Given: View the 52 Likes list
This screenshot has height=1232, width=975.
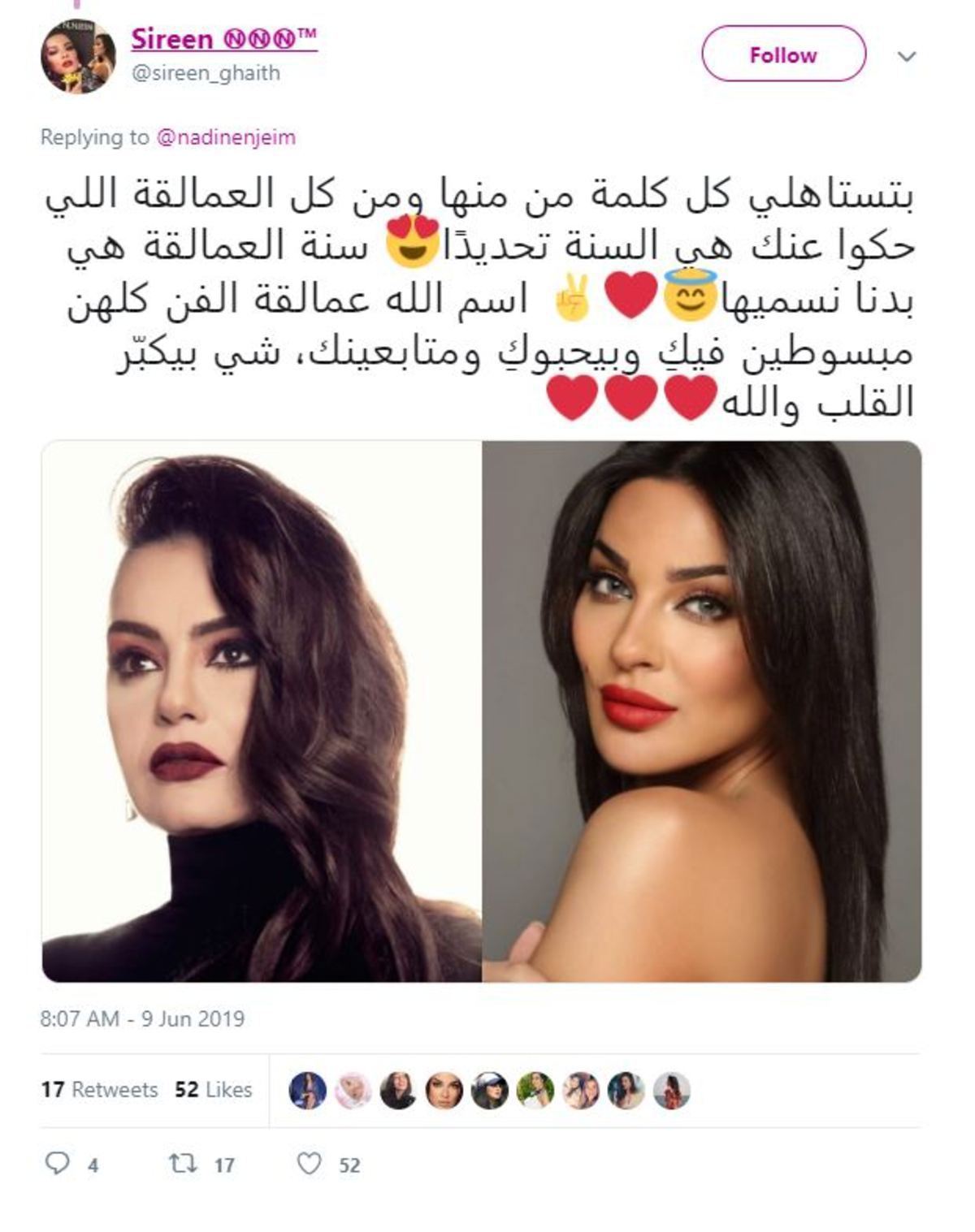Looking at the screenshot, I should (x=214, y=1089).
